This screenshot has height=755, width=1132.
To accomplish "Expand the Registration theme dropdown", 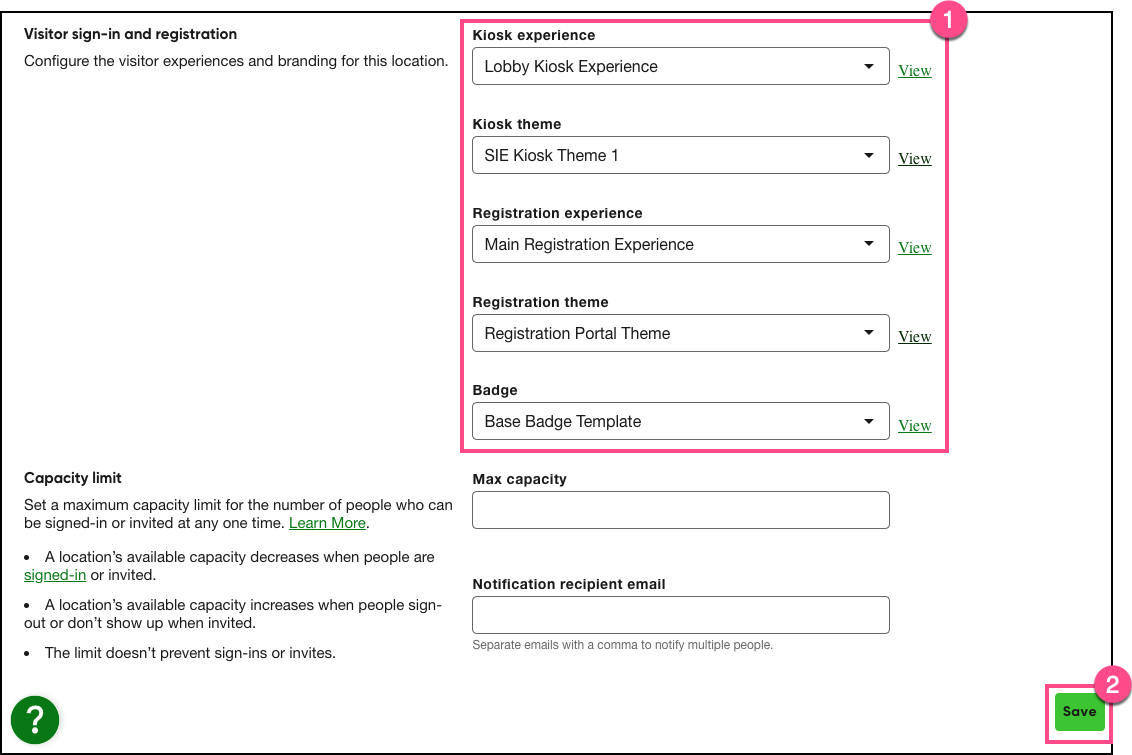I will [x=680, y=334].
